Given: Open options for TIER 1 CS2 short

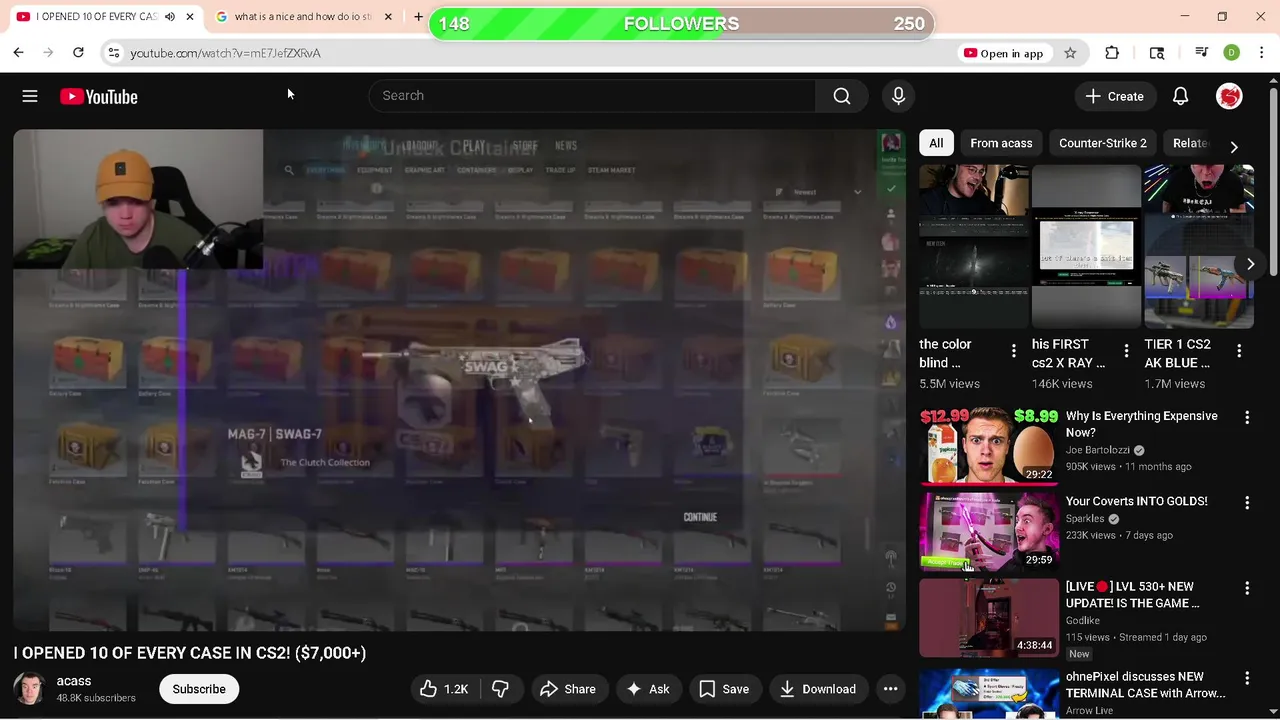Looking at the screenshot, I should click(1239, 351).
